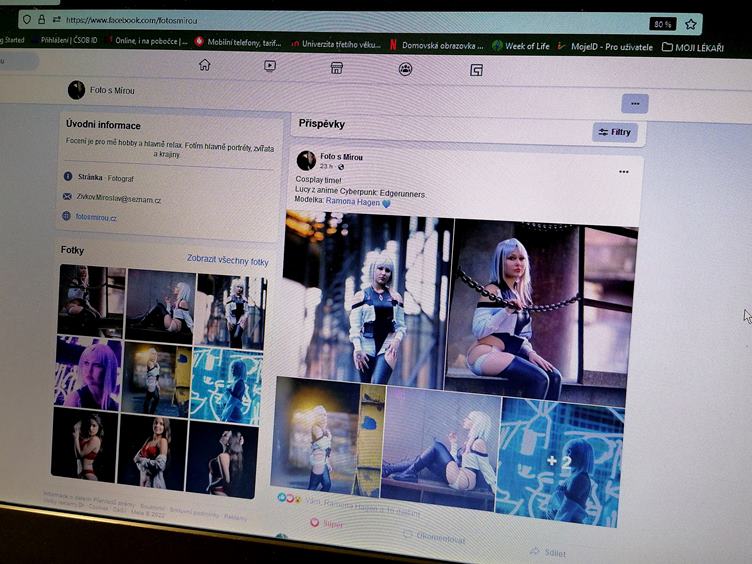Open the MojeID - Pro uživatele bookmark

tap(605, 47)
